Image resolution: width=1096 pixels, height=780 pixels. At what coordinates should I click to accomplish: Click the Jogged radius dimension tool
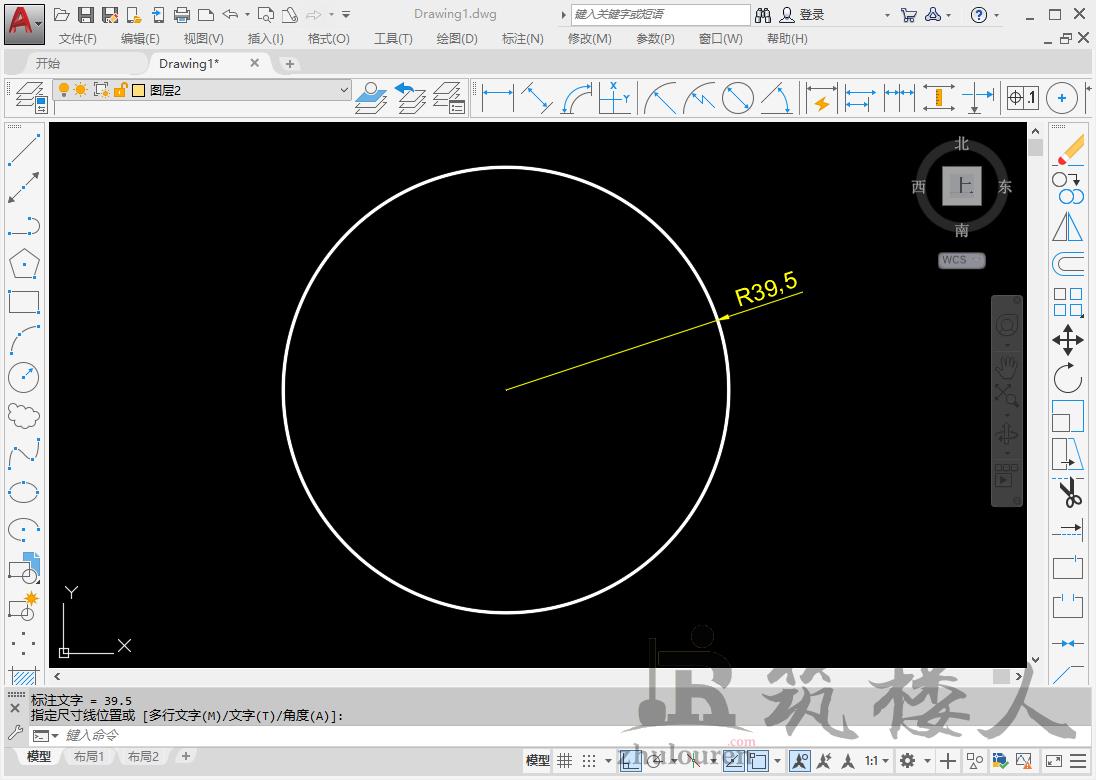pyautogui.click(x=698, y=98)
